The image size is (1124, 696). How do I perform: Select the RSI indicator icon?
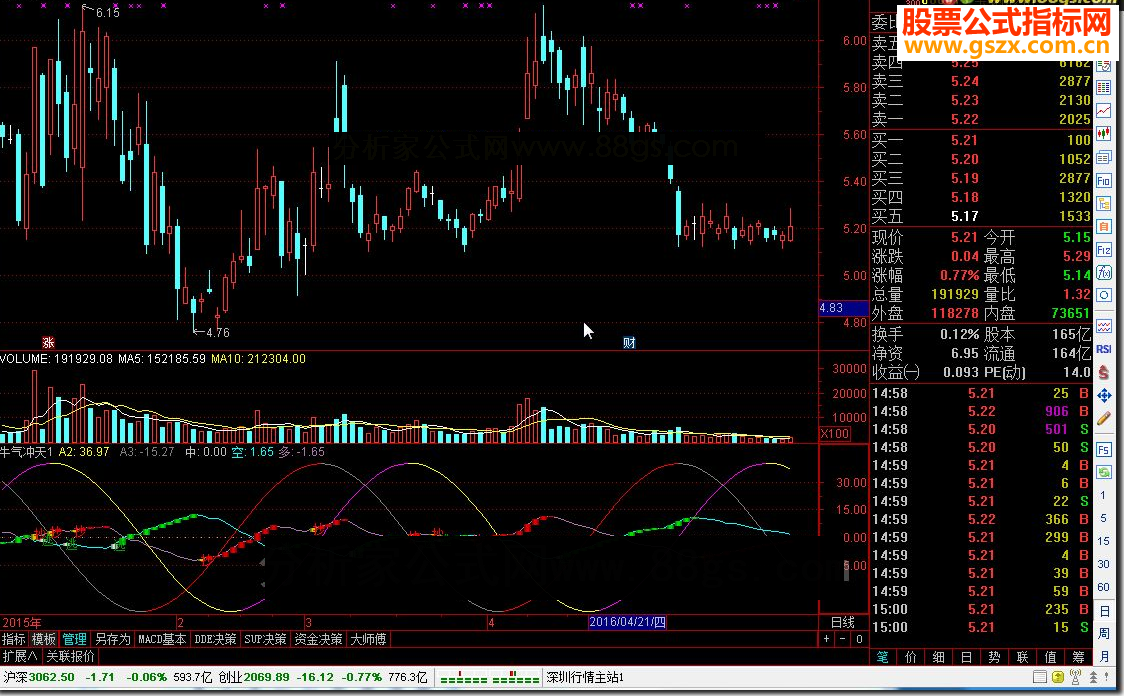pos(1104,349)
